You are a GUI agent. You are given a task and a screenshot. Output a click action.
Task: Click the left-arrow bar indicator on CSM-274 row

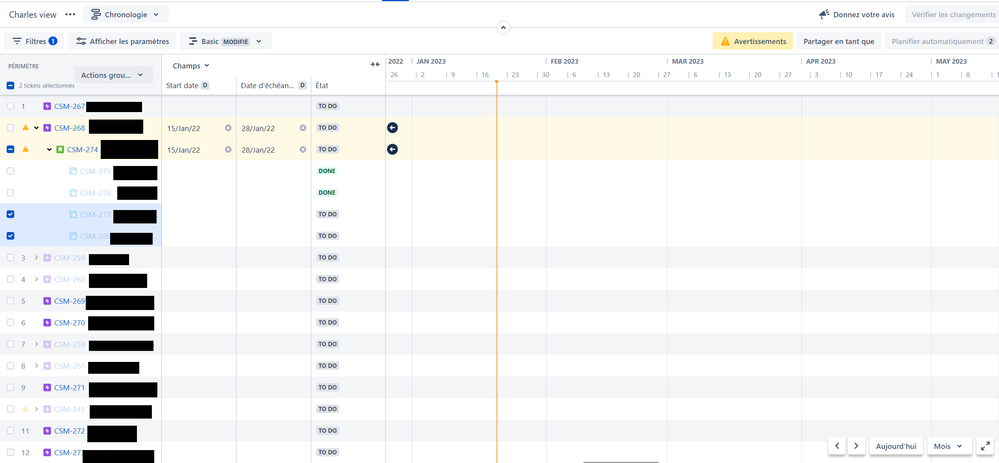[392, 150]
